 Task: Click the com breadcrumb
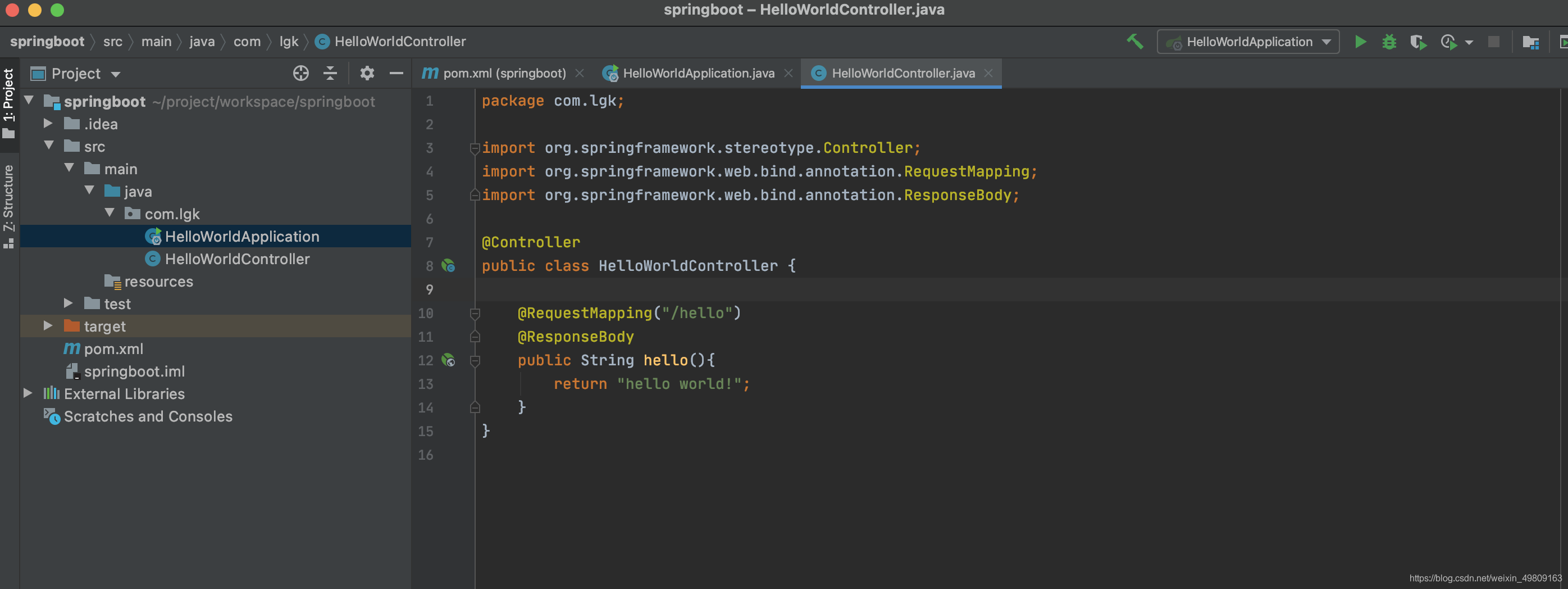(x=247, y=42)
